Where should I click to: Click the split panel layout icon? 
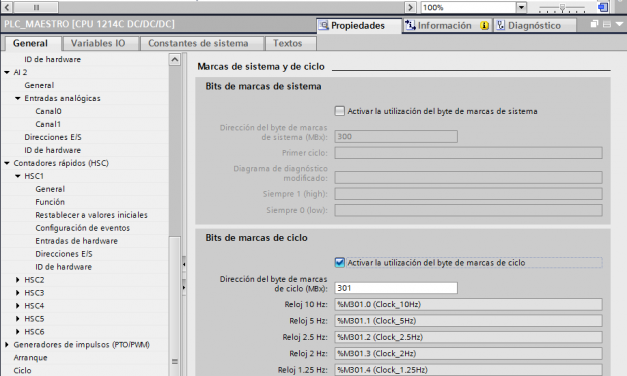607,24
